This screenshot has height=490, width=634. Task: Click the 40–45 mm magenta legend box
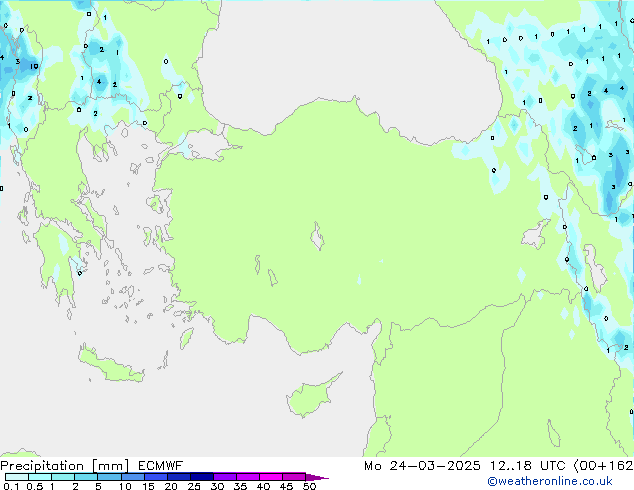pyautogui.click(x=271, y=477)
